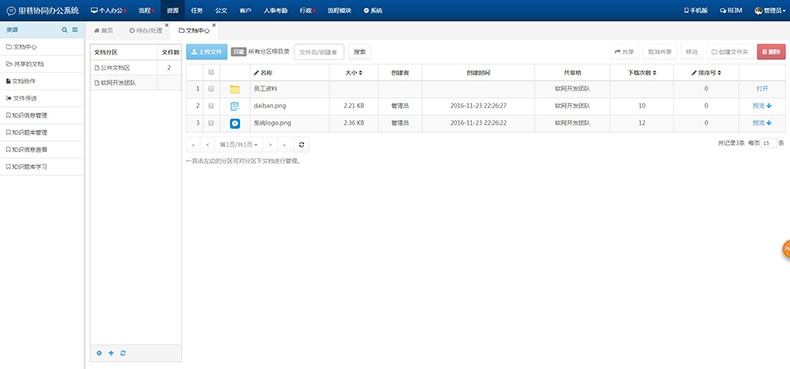Open the 管理员 user dropdown

click(770, 11)
